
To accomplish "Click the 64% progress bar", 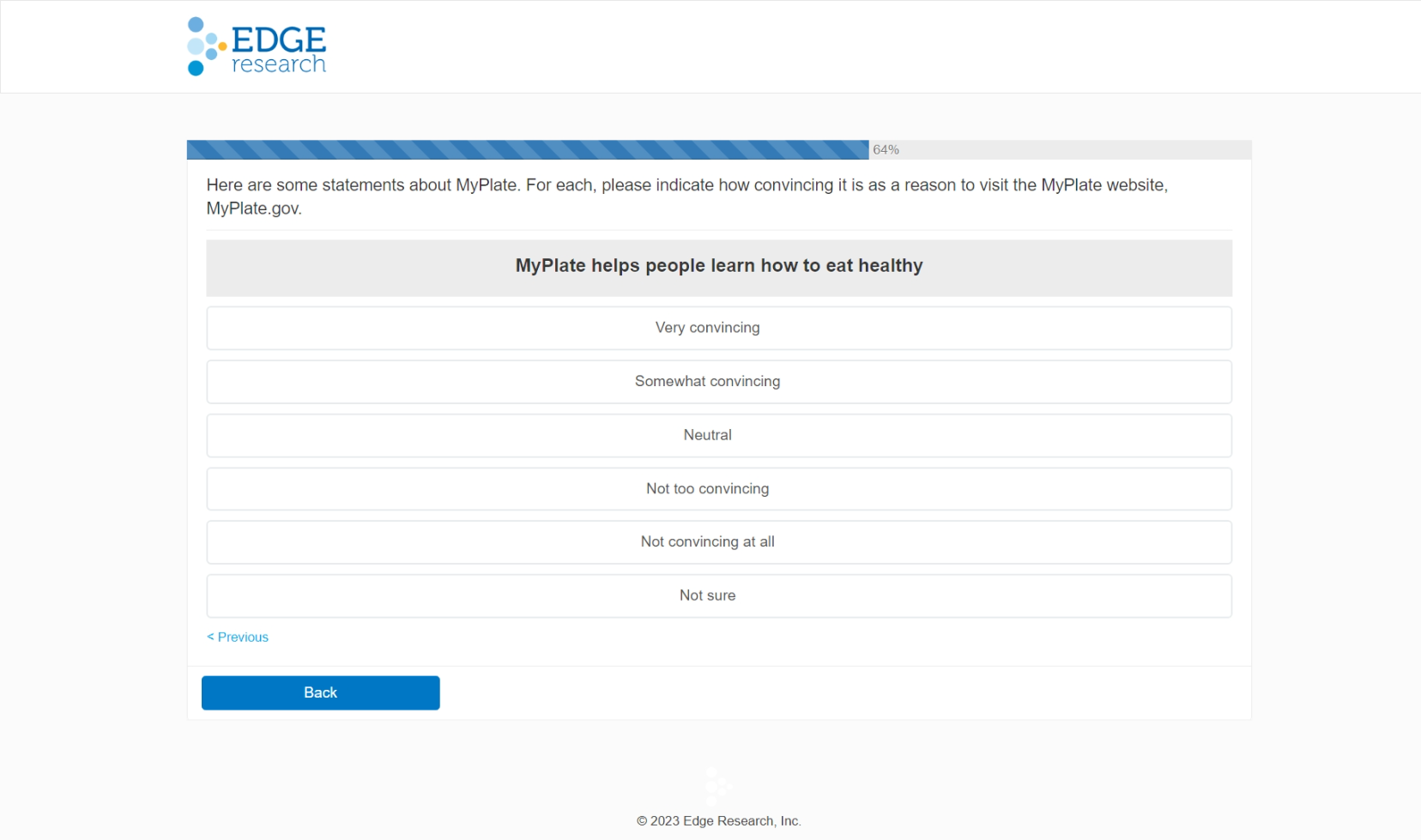I will click(x=719, y=149).
